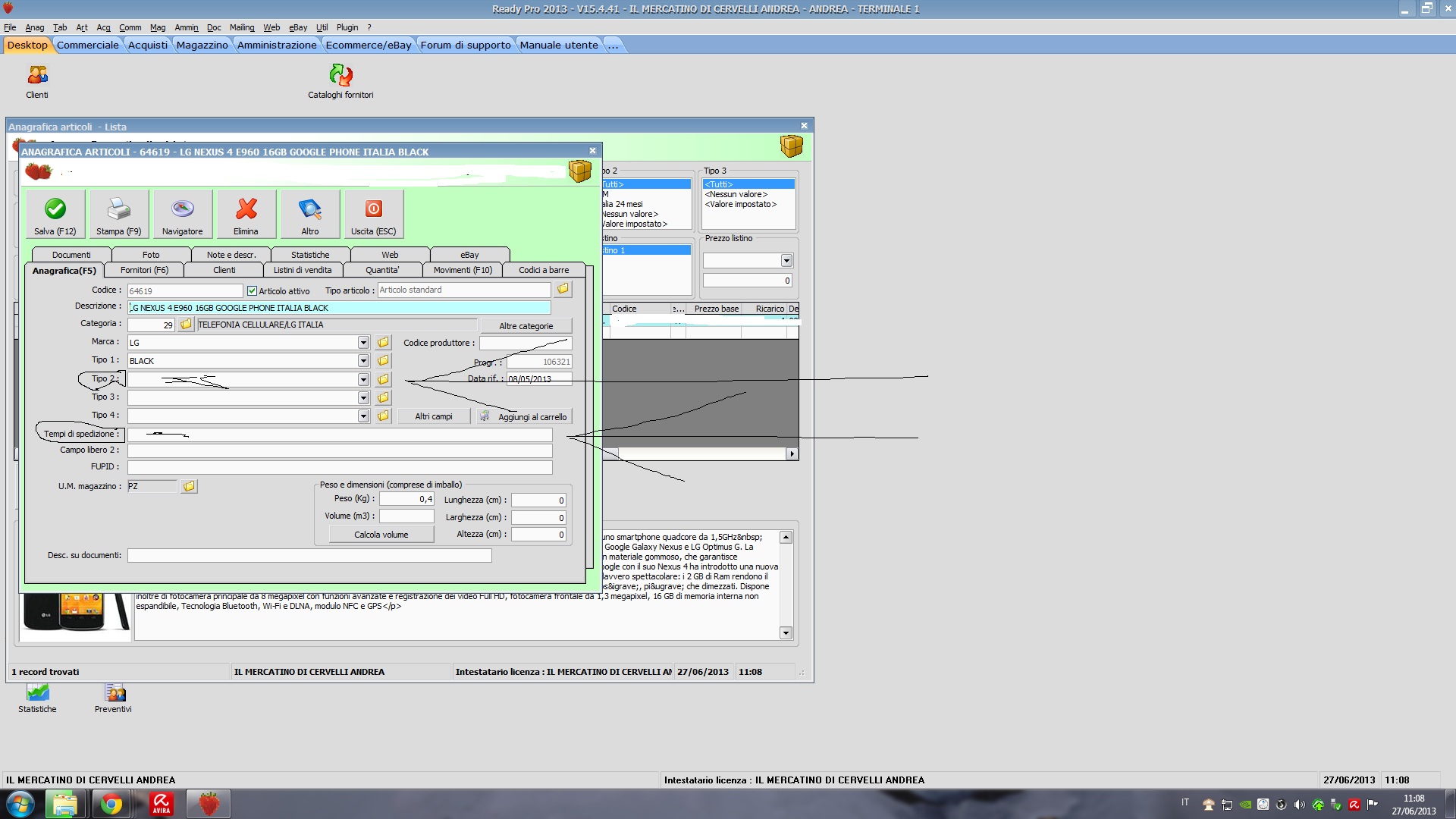Screen dimensions: 1456x819
Task: Open Avira antivirus from taskbar
Action: pyautogui.click(x=161, y=804)
